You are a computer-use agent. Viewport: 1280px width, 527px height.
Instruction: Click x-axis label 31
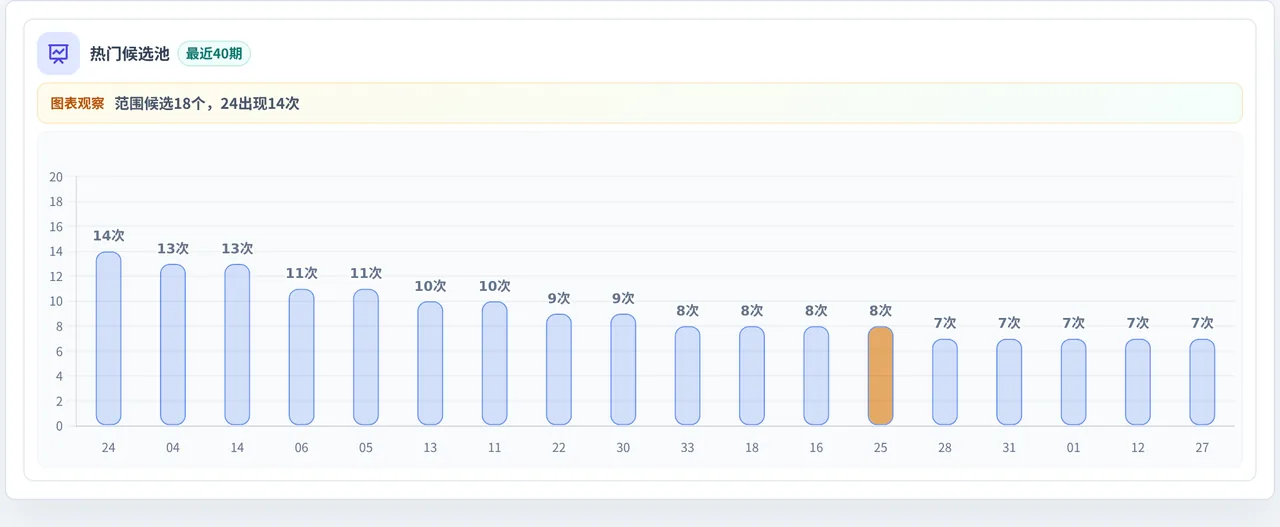coord(1009,448)
